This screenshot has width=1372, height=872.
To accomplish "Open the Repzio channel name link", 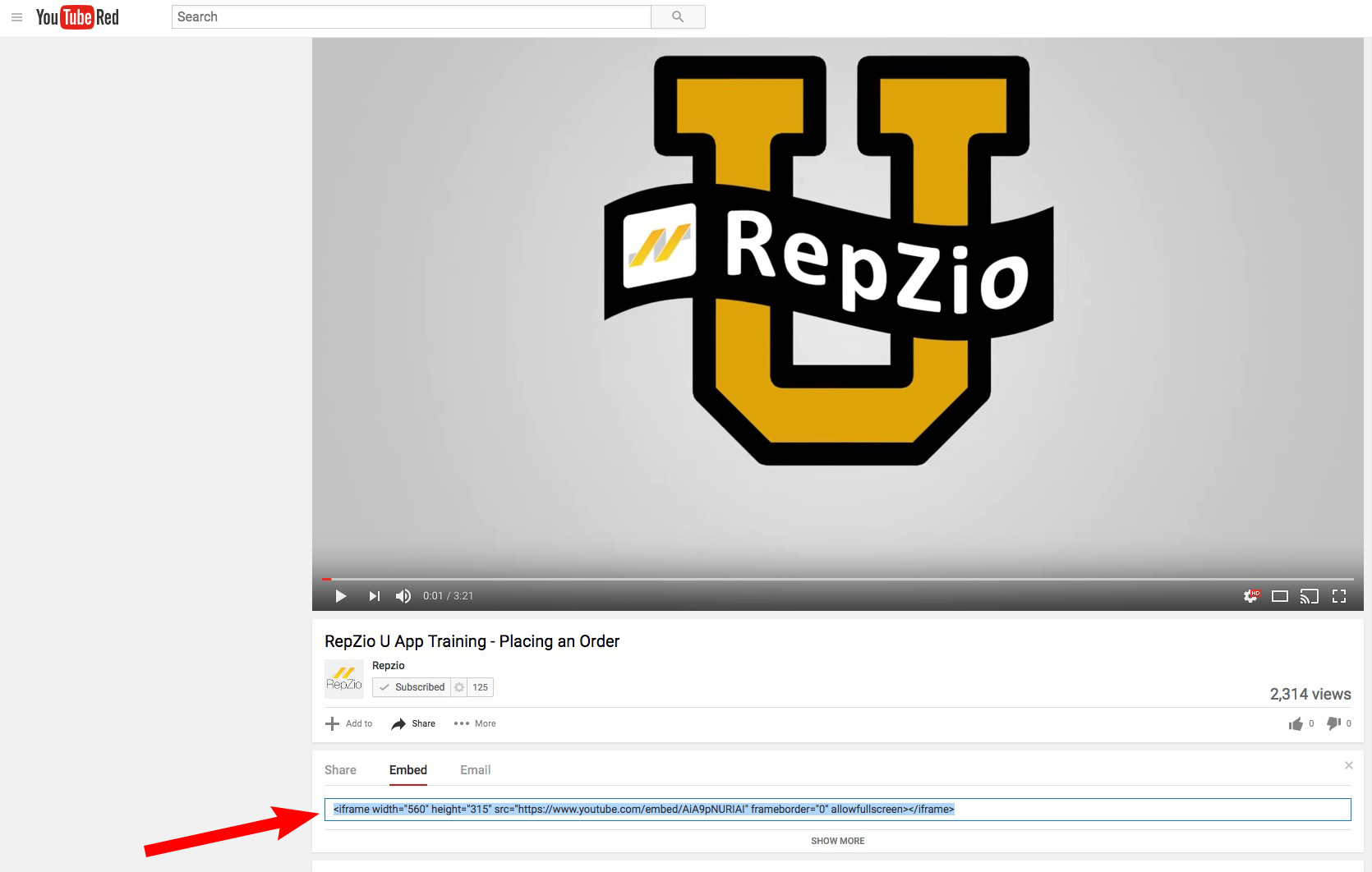I will click(x=389, y=666).
